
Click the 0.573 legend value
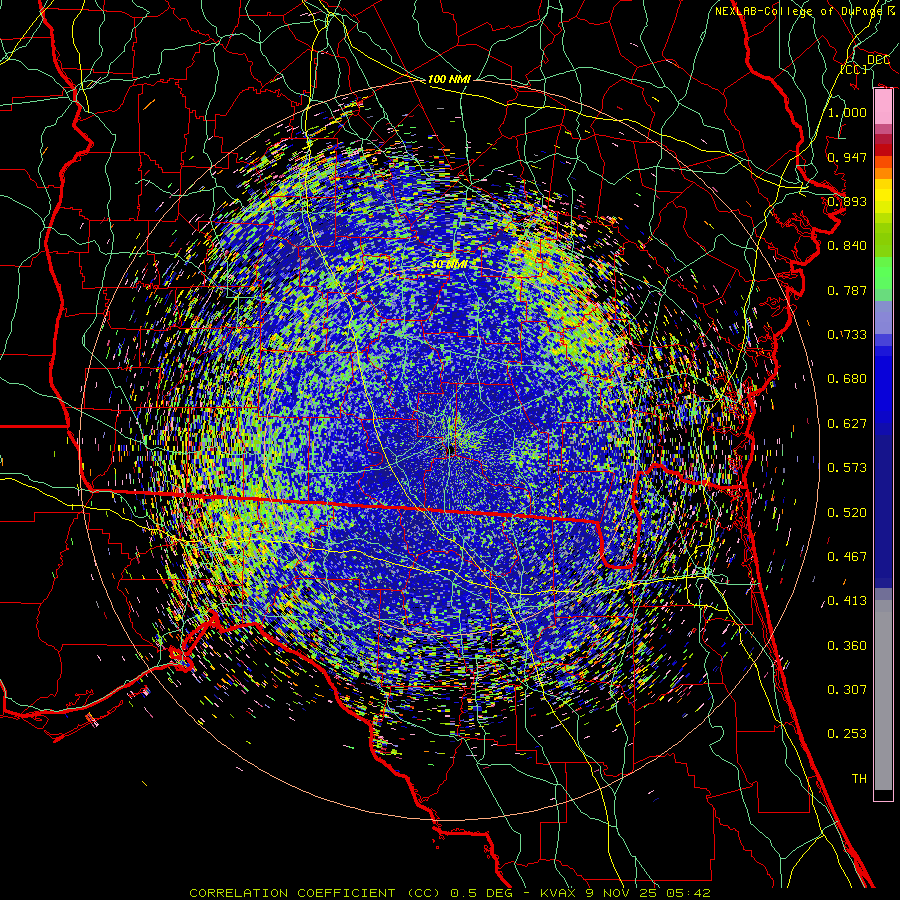[847, 468]
